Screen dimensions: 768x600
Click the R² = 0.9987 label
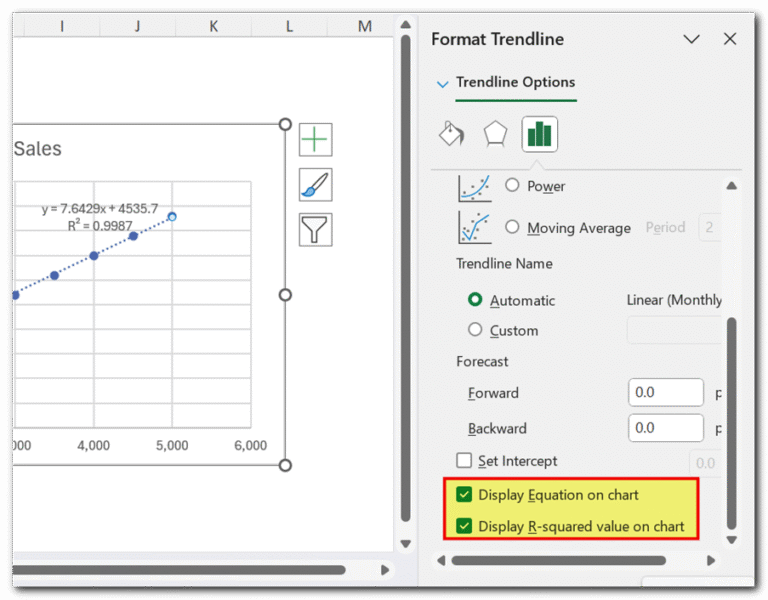click(x=100, y=225)
